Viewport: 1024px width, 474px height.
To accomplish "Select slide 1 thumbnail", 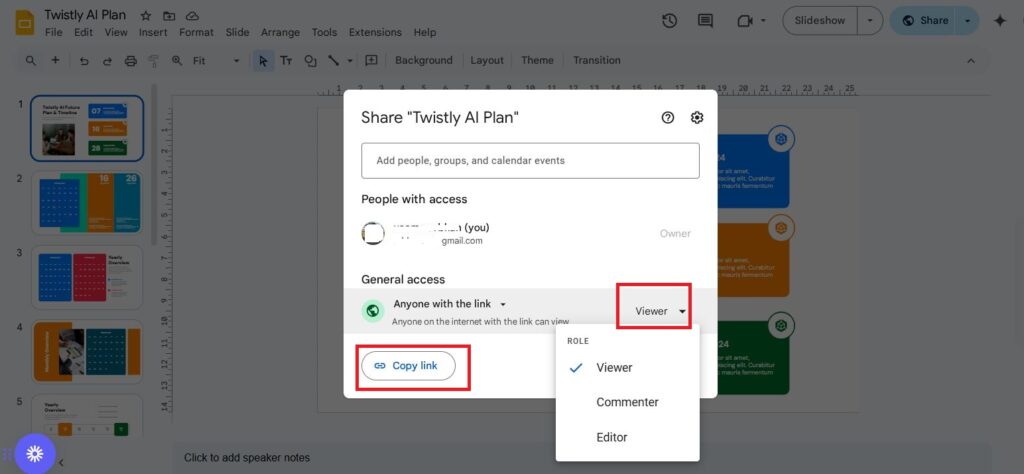I will [x=87, y=129].
